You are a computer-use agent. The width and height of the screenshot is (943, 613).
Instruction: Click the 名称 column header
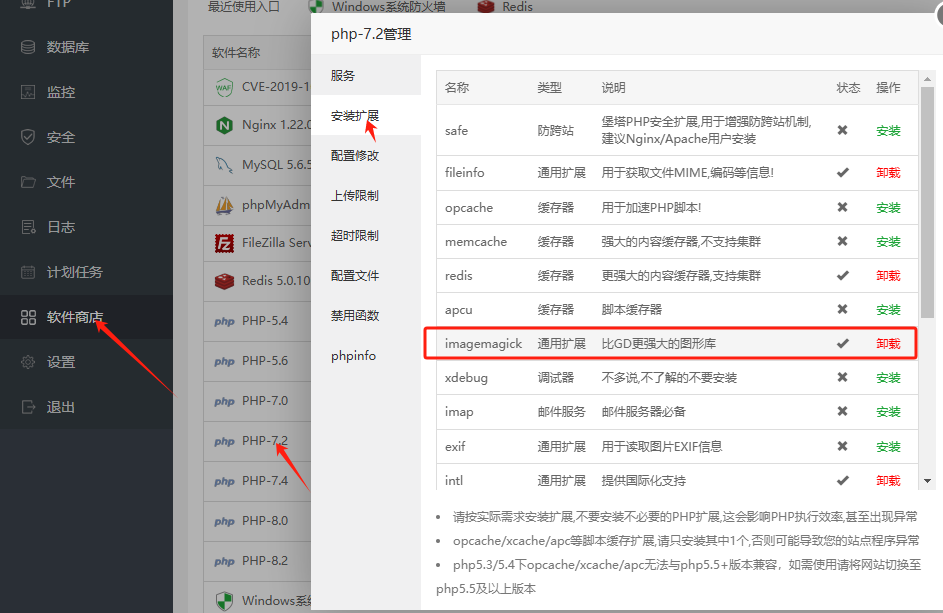pos(456,87)
